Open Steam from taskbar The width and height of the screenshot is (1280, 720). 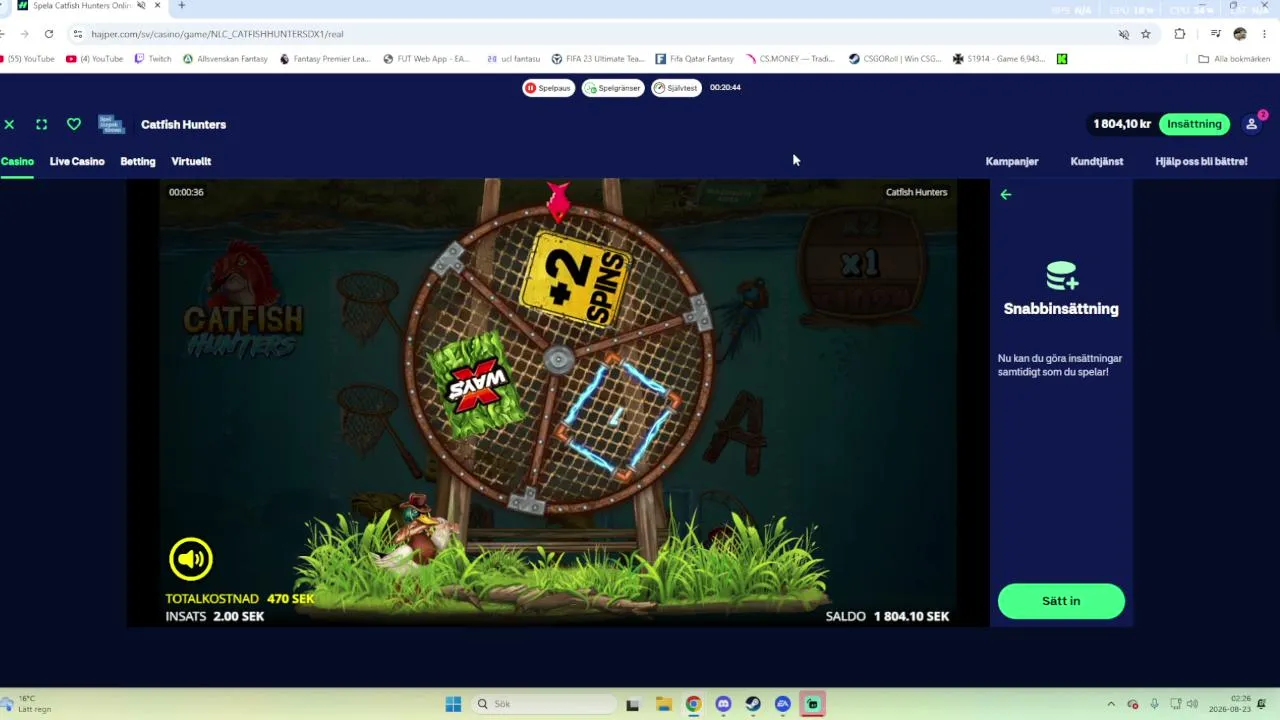pyautogui.click(x=753, y=704)
